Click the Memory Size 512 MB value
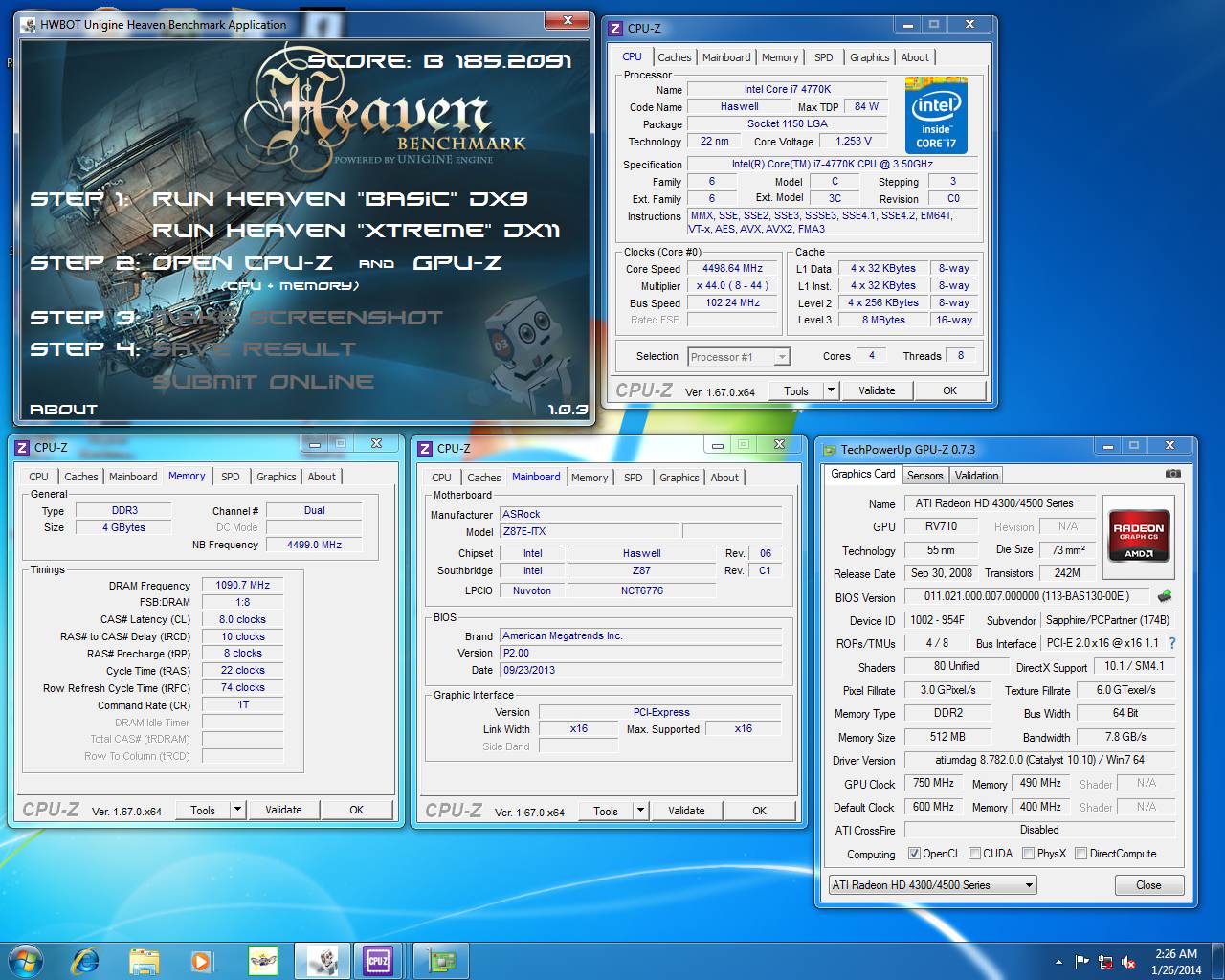Viewport: 1225px width, 980px height. [x=947, y=737]
